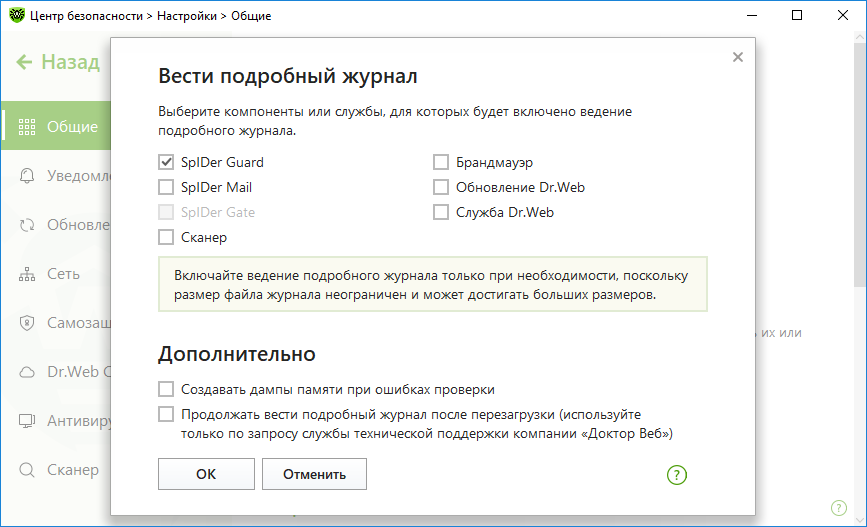Check the Обновление Dr.Web checkbox

pos(441,187)
